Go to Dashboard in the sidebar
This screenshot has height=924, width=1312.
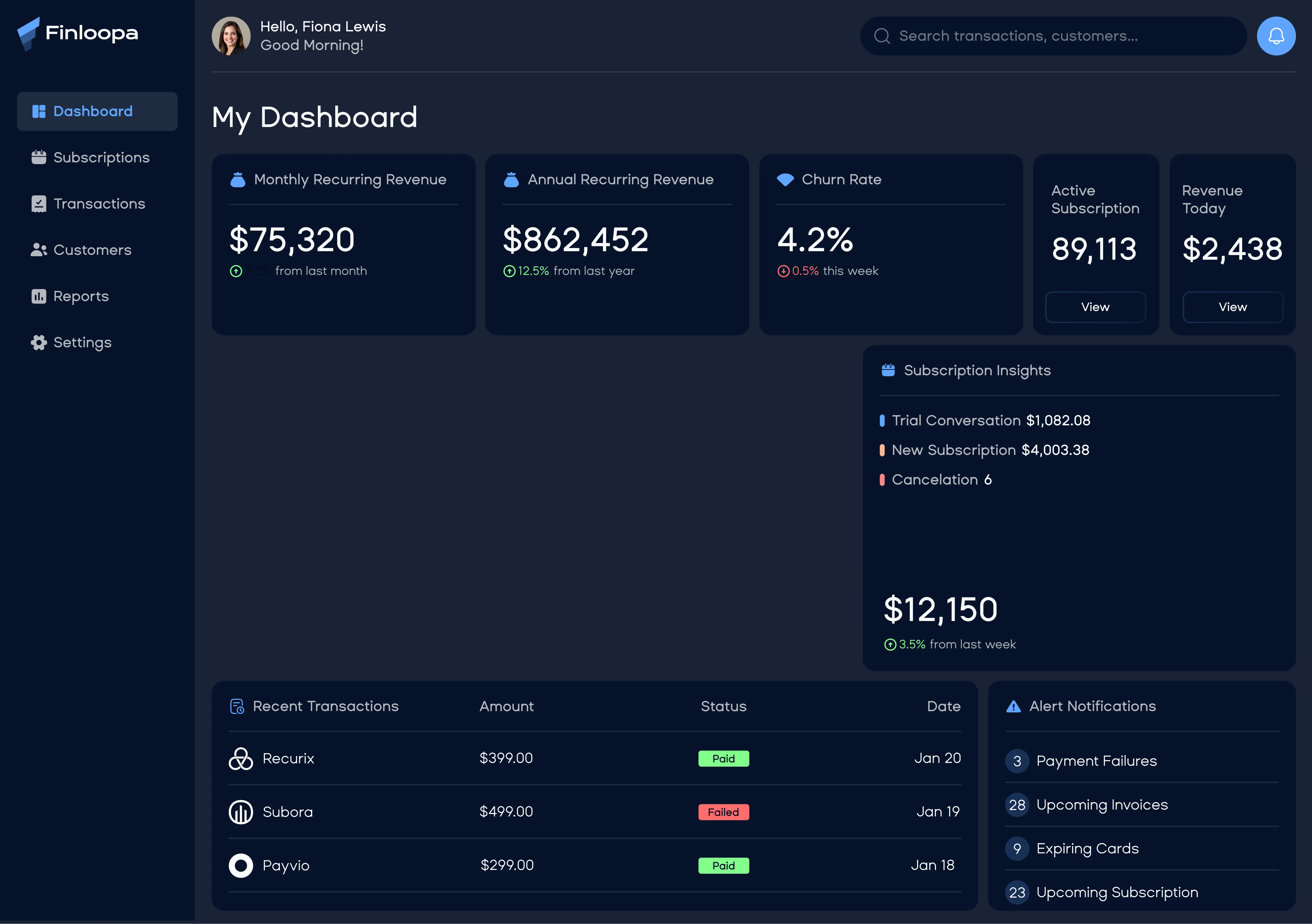coord(97,111)
